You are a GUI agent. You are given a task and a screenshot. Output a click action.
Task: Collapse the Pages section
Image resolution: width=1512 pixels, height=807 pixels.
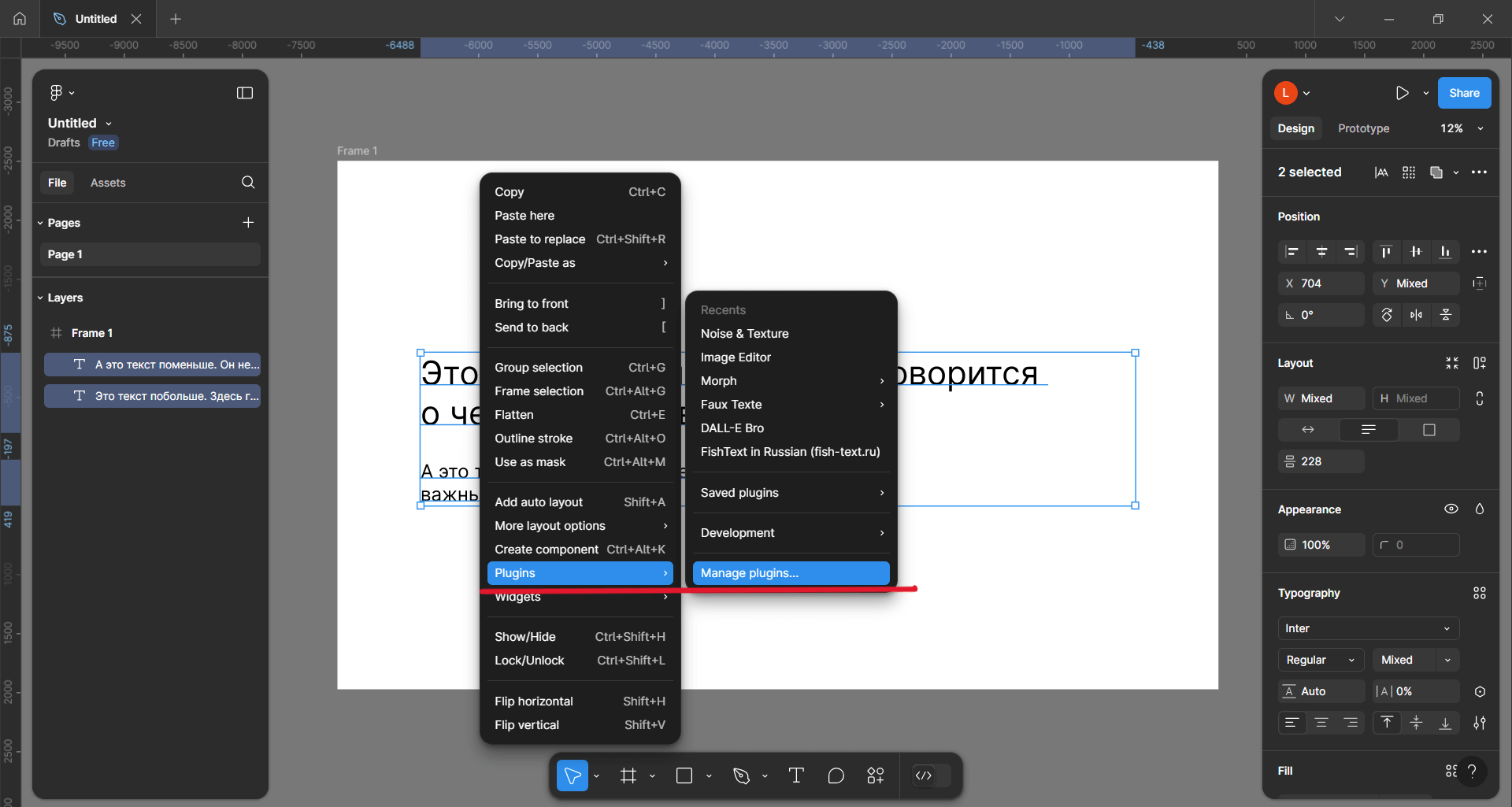40,223
